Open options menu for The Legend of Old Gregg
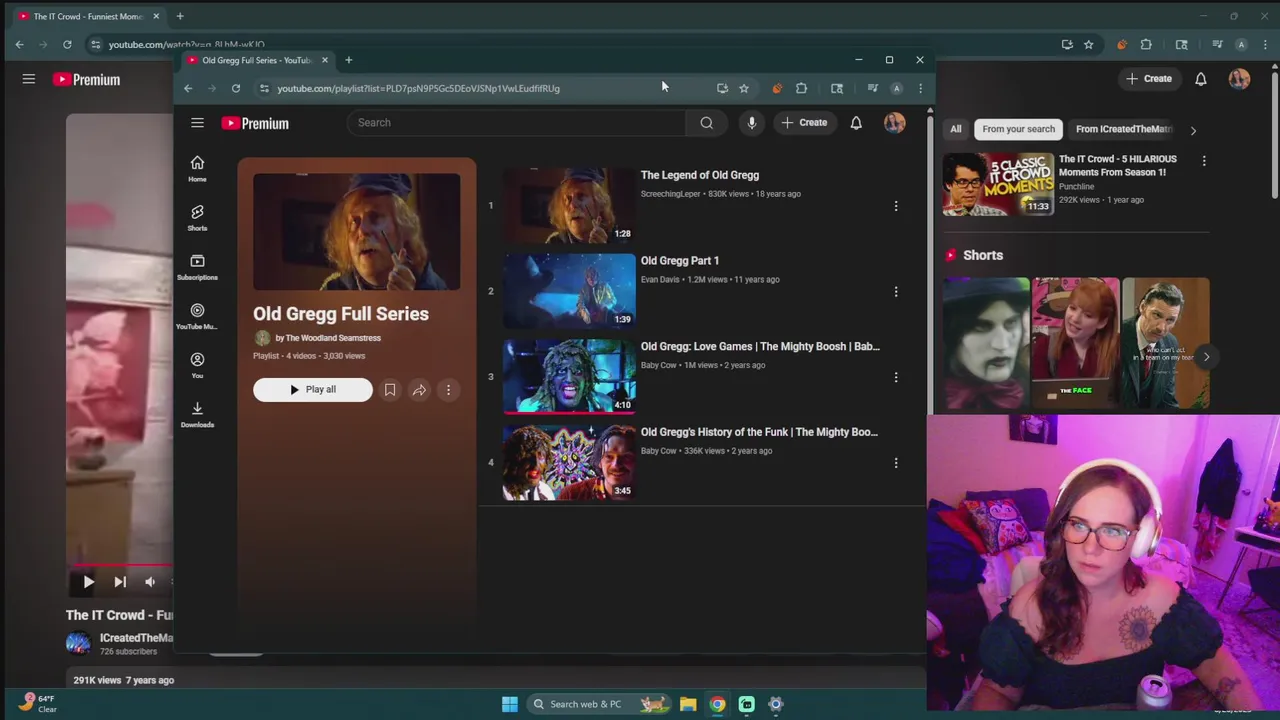 (x=896, y=206)
